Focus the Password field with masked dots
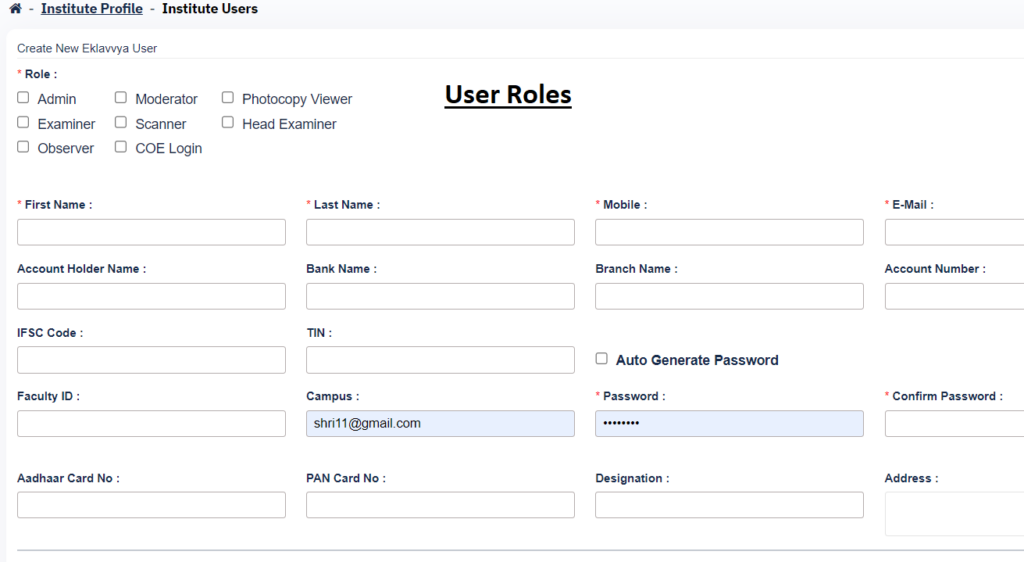The image size is (1024, 562). [729, 424]
